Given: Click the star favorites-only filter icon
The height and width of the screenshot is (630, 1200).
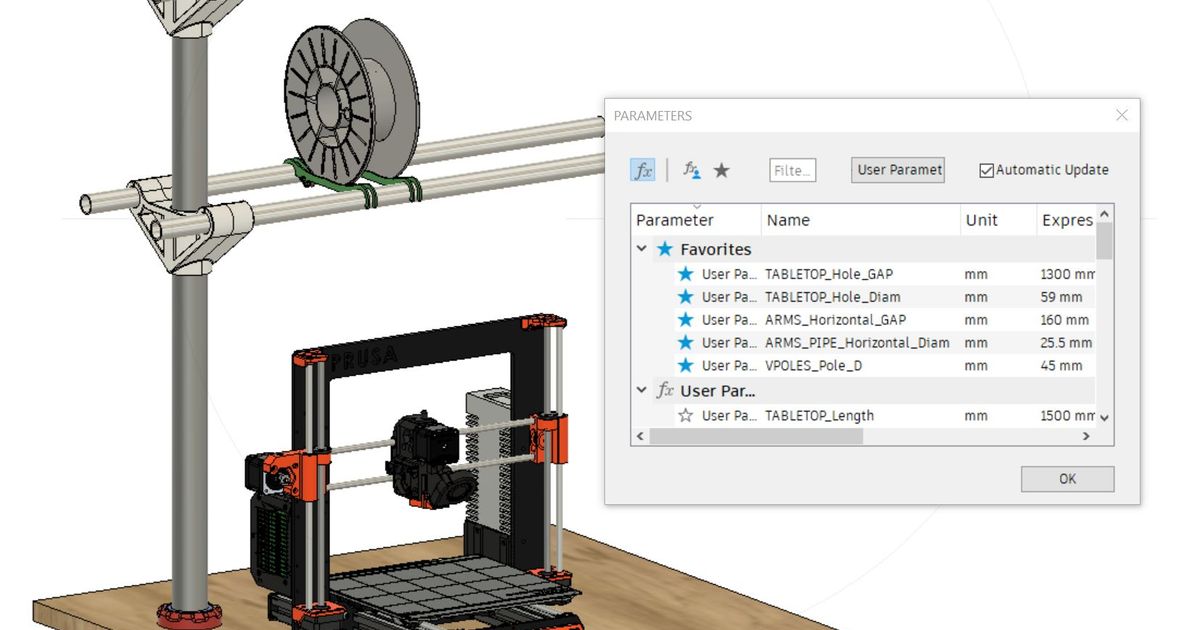Looking at the screenshot, I should 722,170.
